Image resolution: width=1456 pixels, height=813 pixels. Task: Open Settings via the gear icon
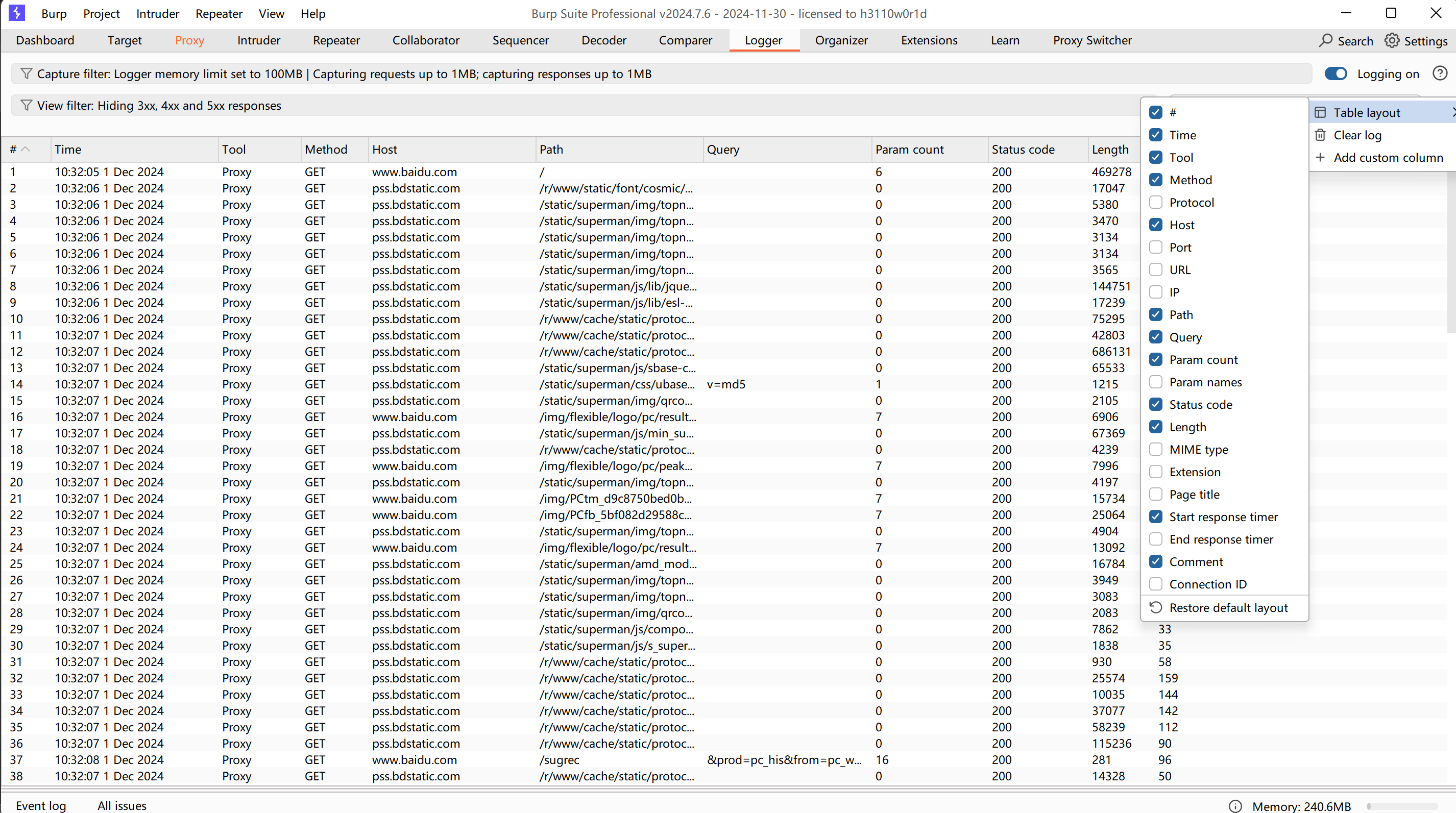pyautogui.click(x=1392, y=41)
